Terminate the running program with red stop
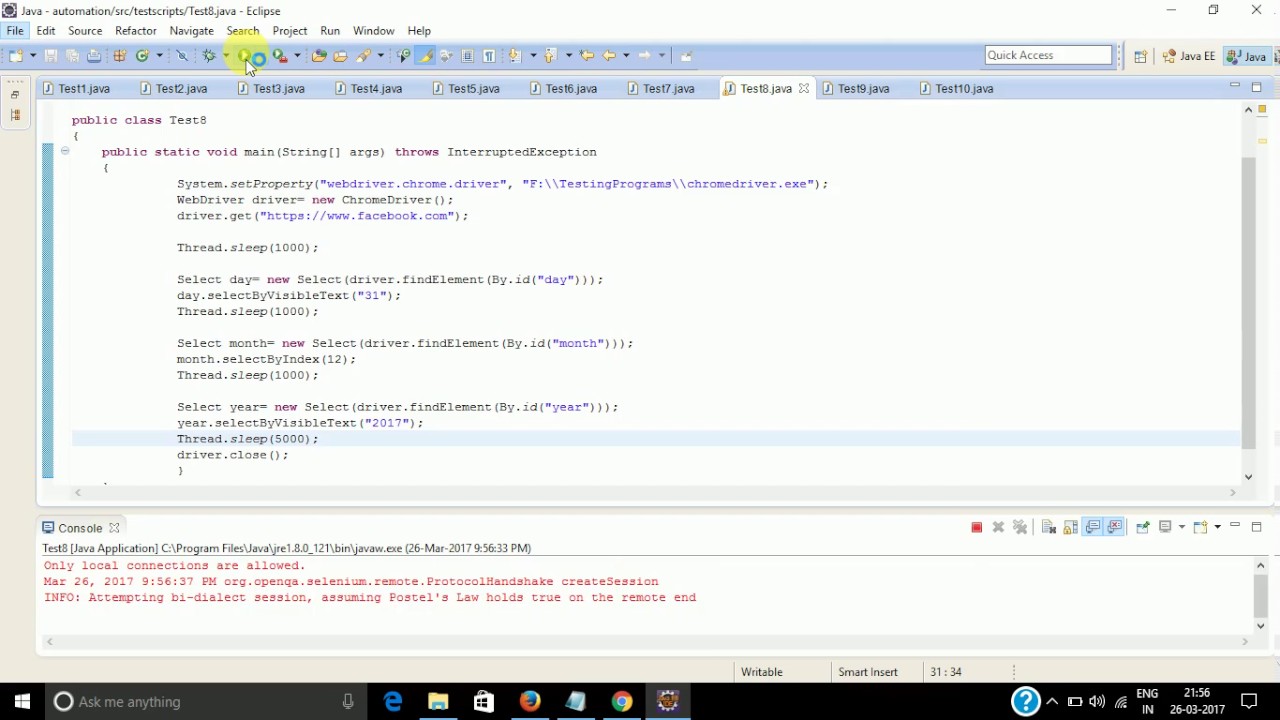Image resolution: width=1280 pixels, height=720 pixels. (977, 527)
